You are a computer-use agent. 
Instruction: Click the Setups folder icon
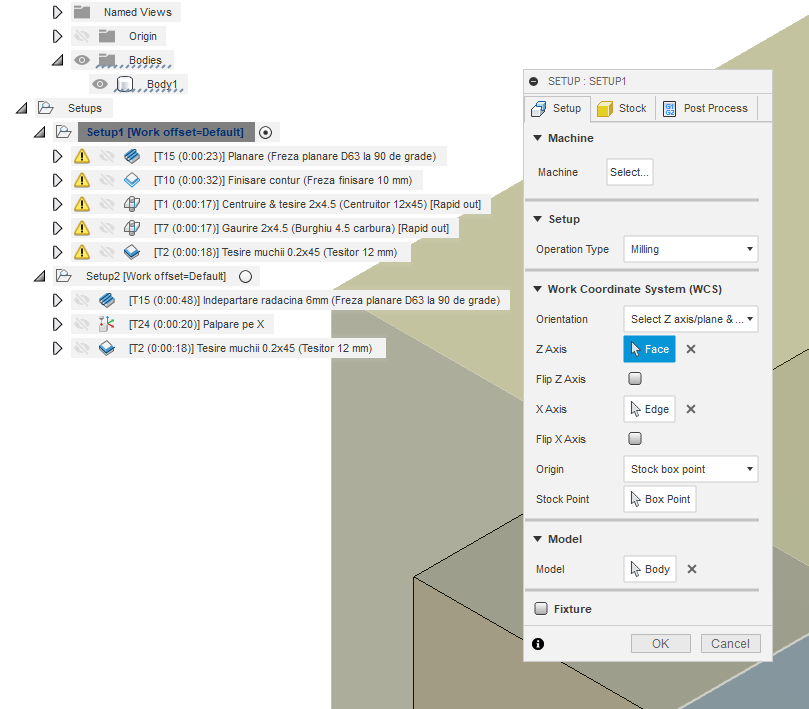click(46, 108)
